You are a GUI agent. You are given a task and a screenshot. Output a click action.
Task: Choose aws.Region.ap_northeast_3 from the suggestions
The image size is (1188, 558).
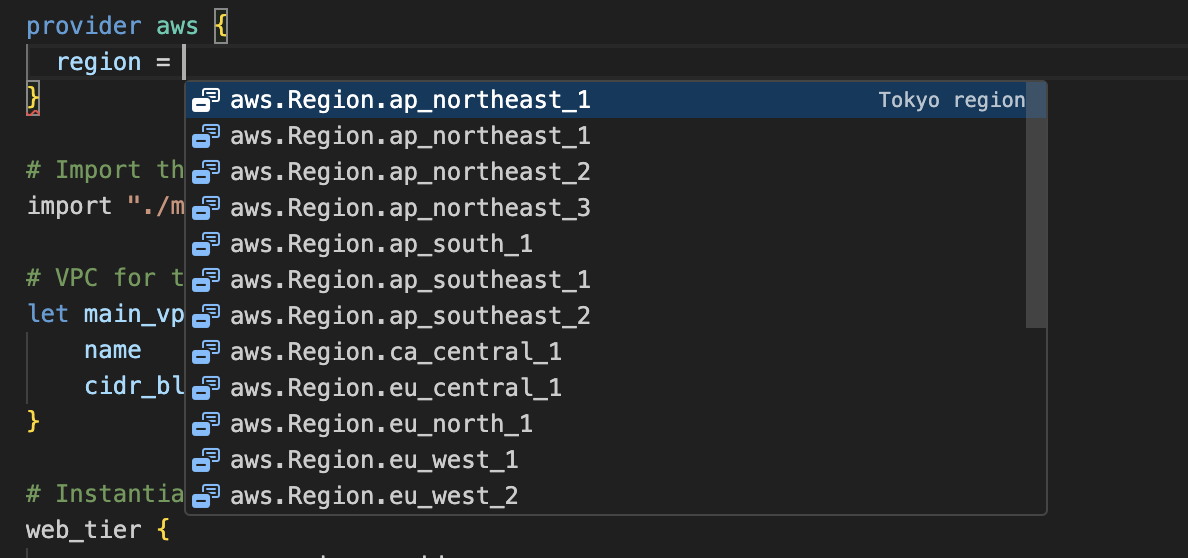pos(410,208)
